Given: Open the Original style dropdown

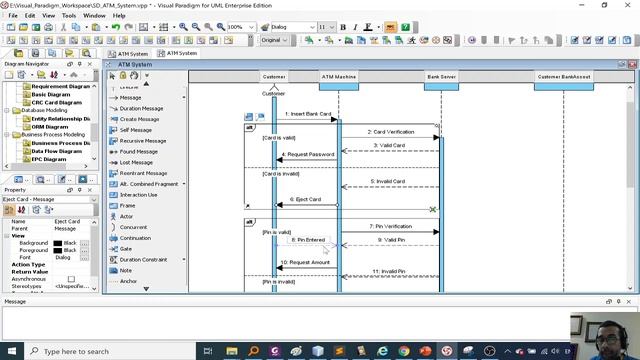Looking at the screenshot, I should click(x=285, y=40).
